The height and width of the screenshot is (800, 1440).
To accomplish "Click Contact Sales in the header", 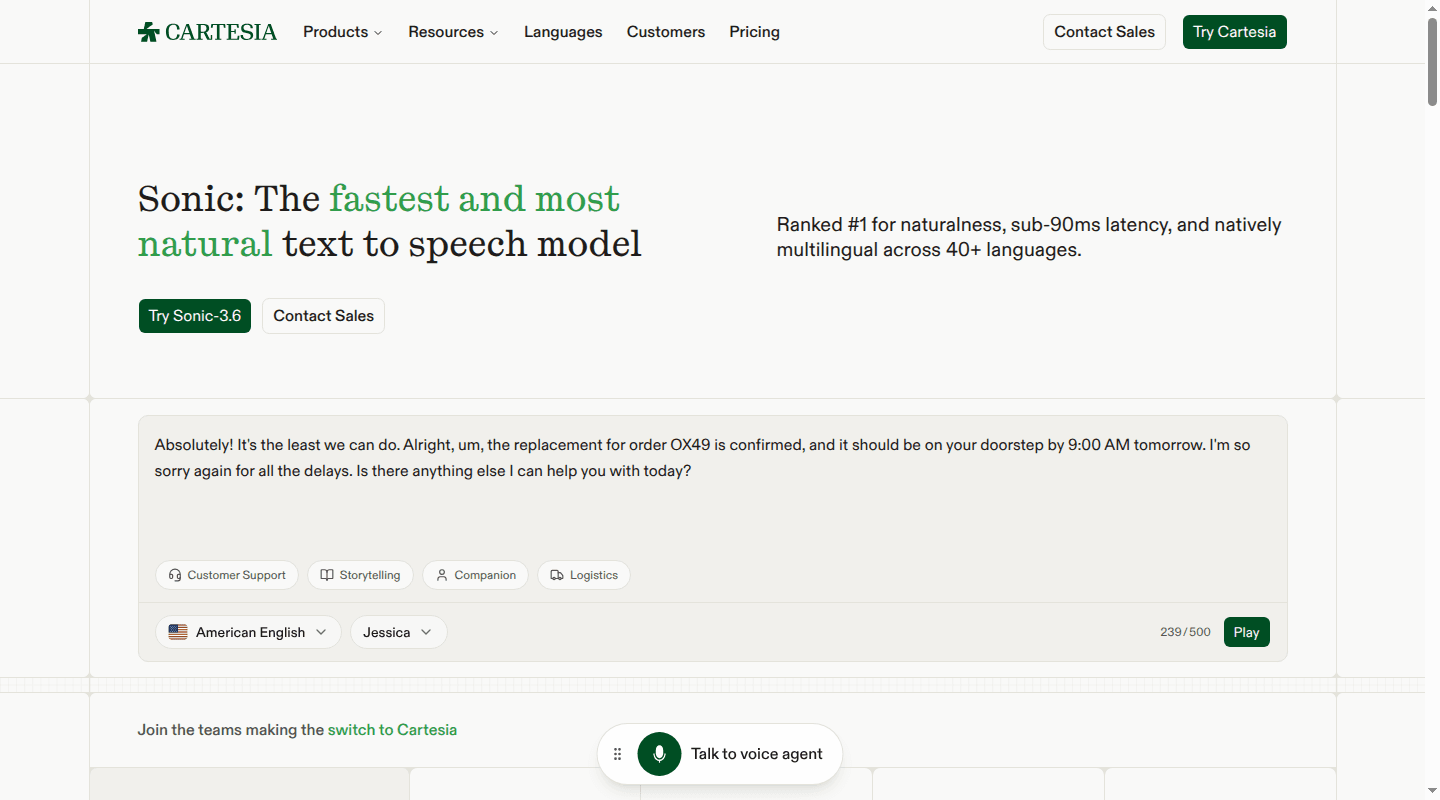I will click(x=1104, y=32).
